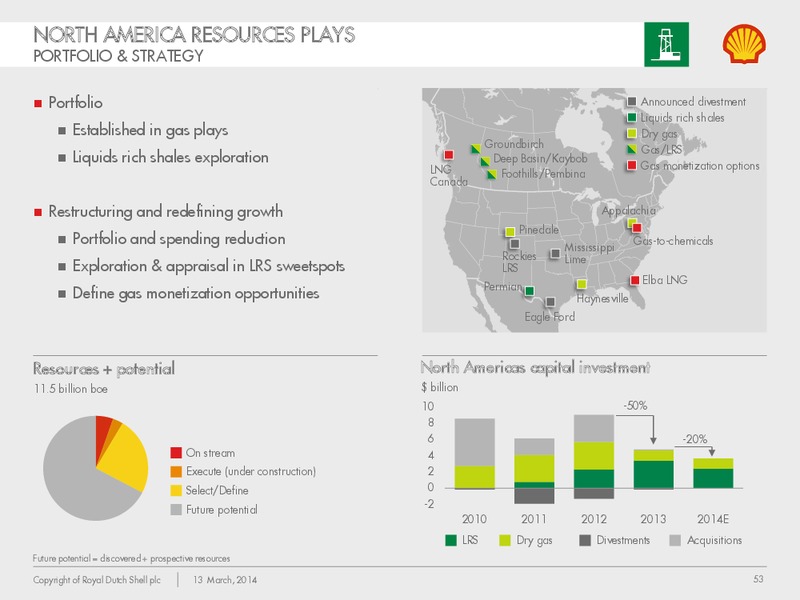Click the 2013 LRS green bar segment

654,474
